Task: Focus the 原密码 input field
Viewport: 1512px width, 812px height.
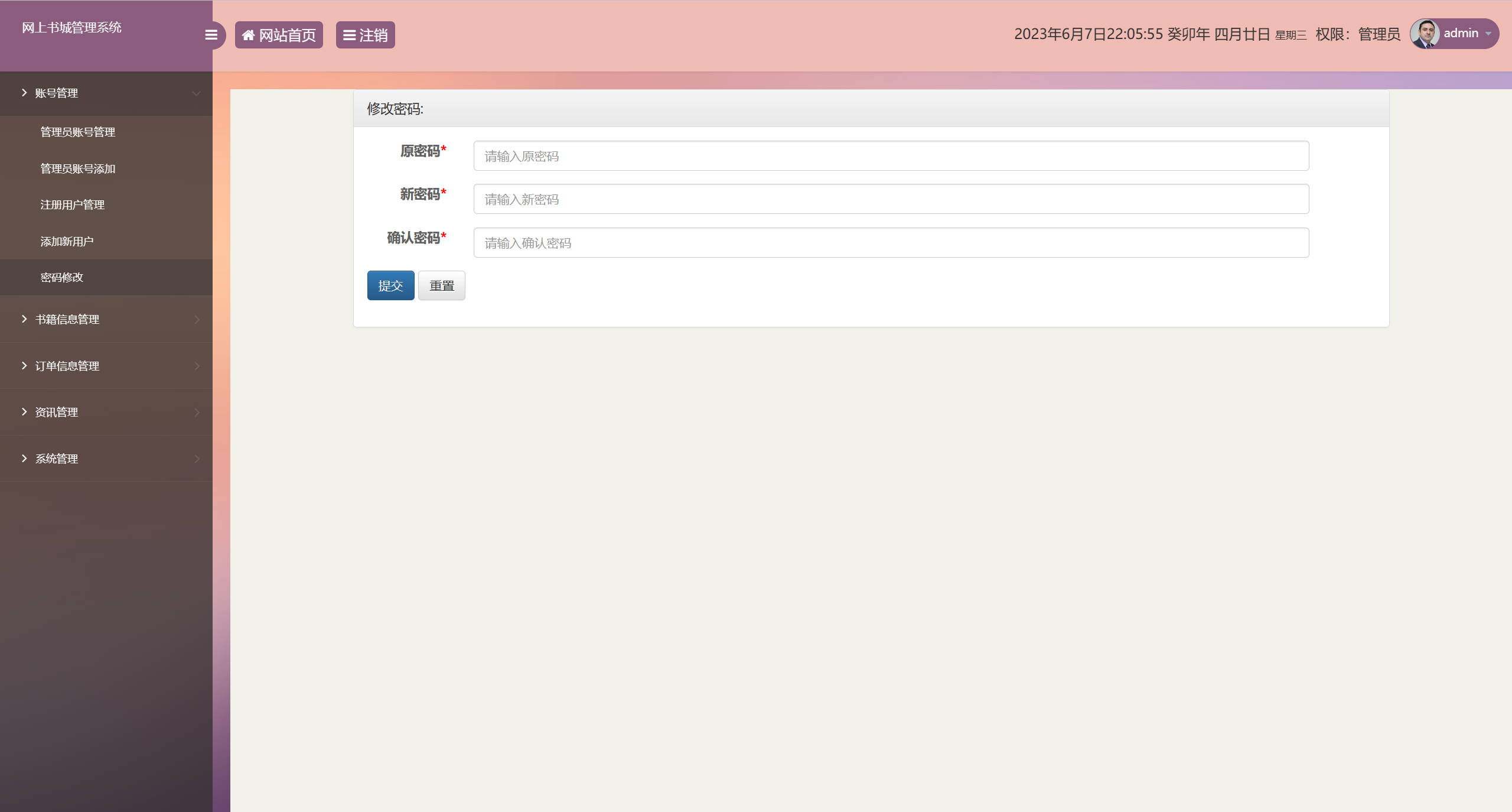Action: pos(891,156)
